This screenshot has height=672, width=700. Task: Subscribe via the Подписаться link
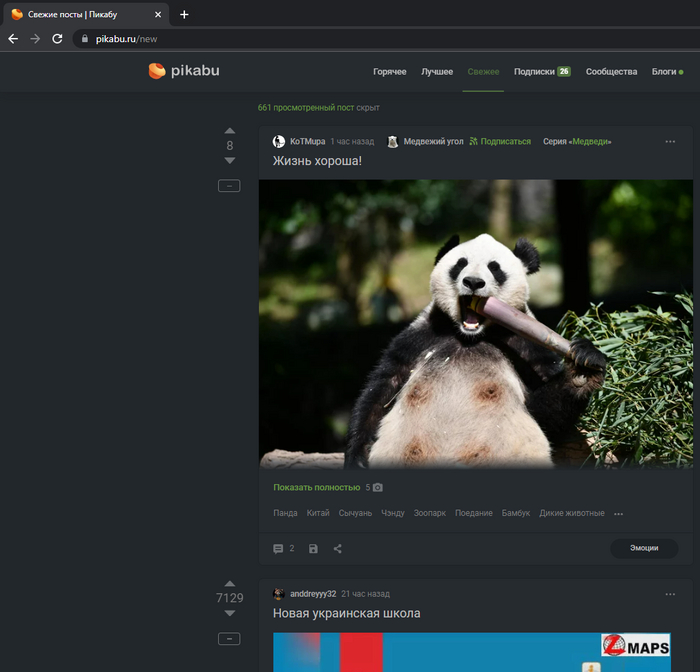(x=500, y=142)
